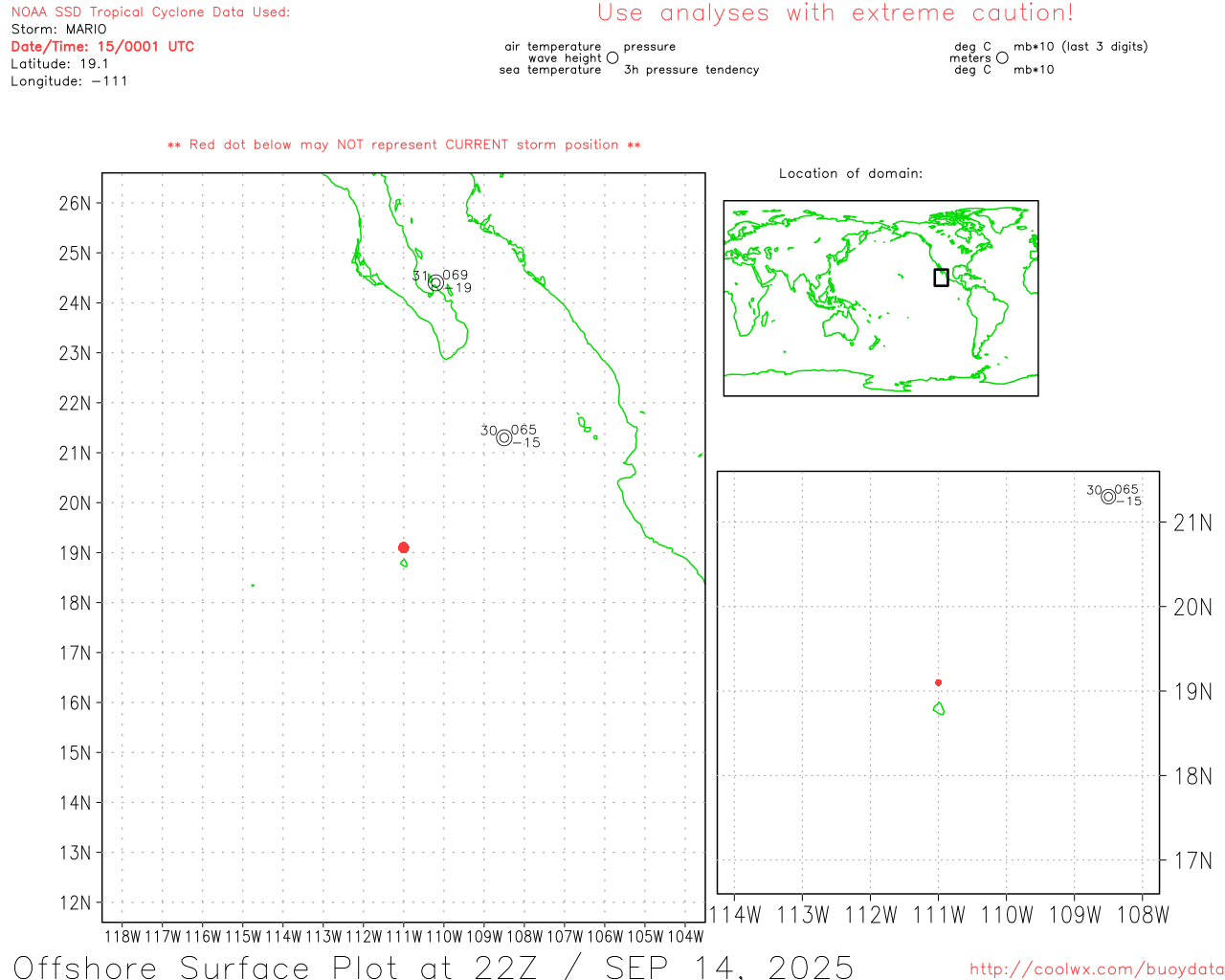Image resolution: width=1225 pixels, height=980 pixels.
Task: Click the '26N' latitude axis label
Action: tap(75, 204)
